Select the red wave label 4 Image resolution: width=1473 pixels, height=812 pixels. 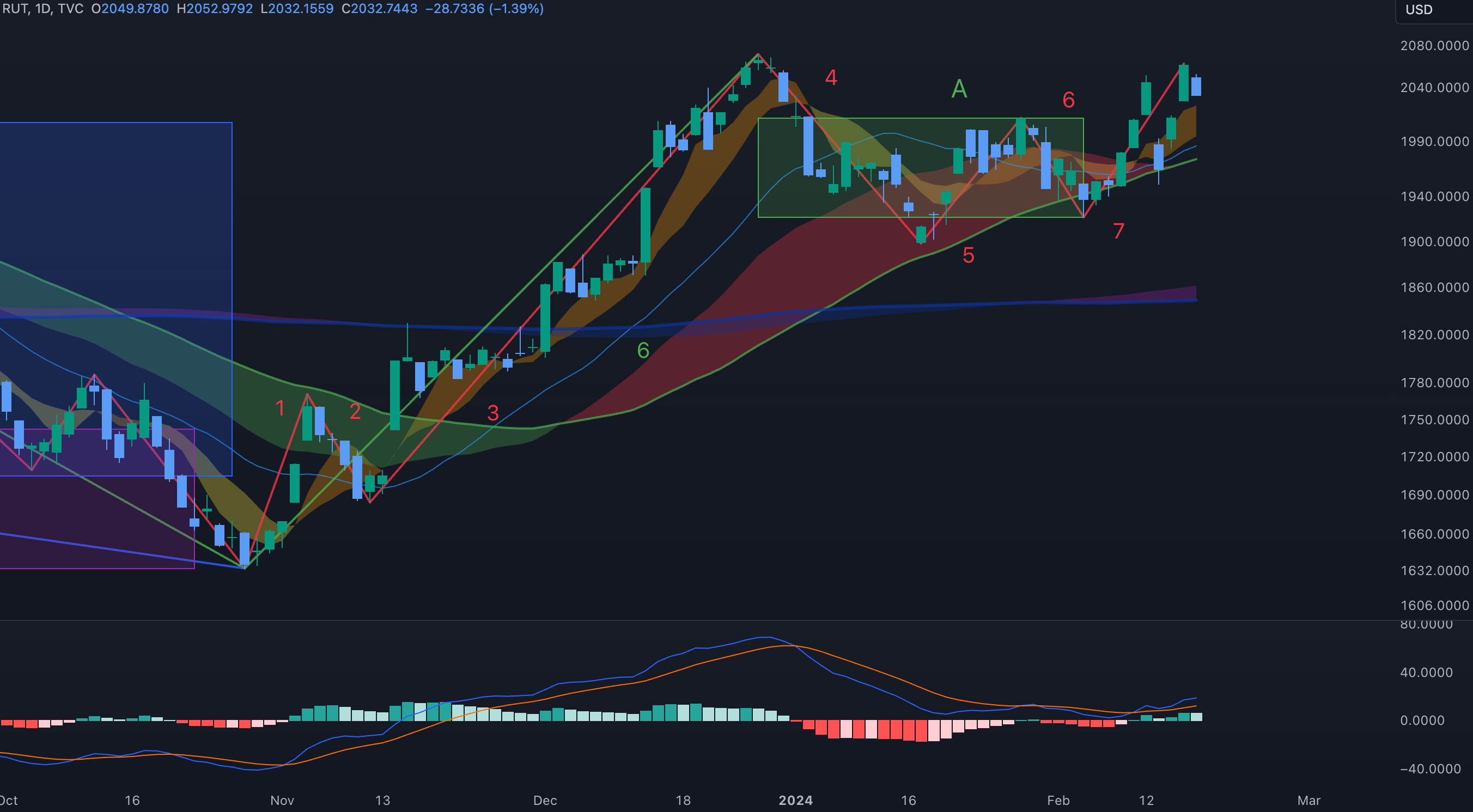pos(831,77)
